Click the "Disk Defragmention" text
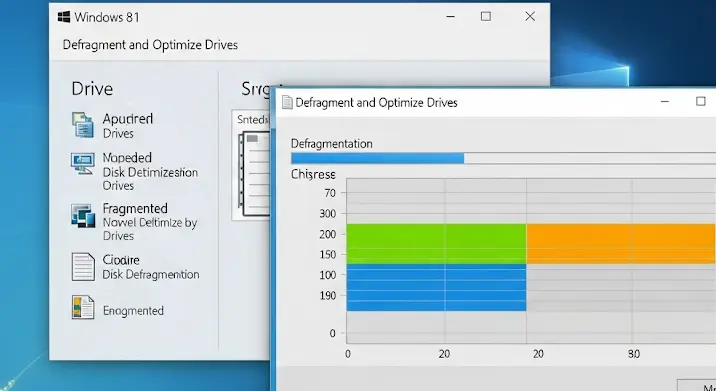 tap(151, 275)
